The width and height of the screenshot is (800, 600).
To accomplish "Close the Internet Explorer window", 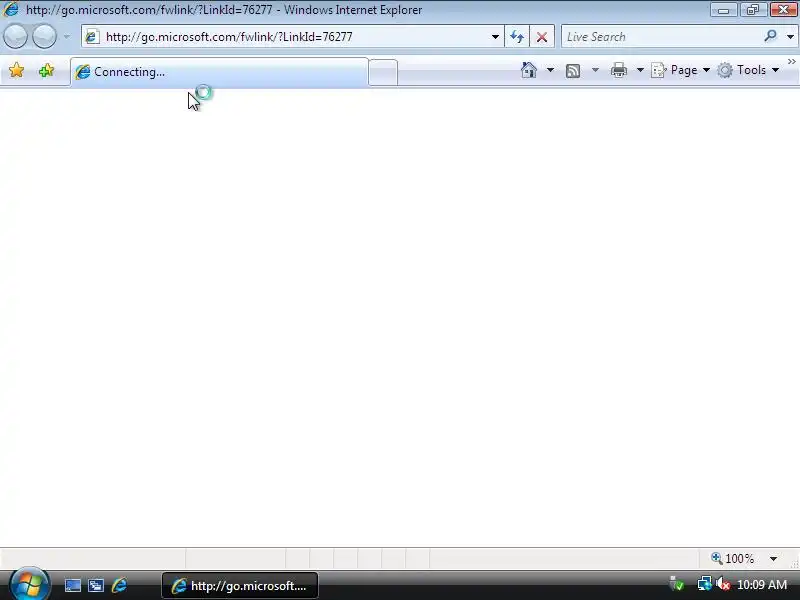I will [x=783, y=10].
